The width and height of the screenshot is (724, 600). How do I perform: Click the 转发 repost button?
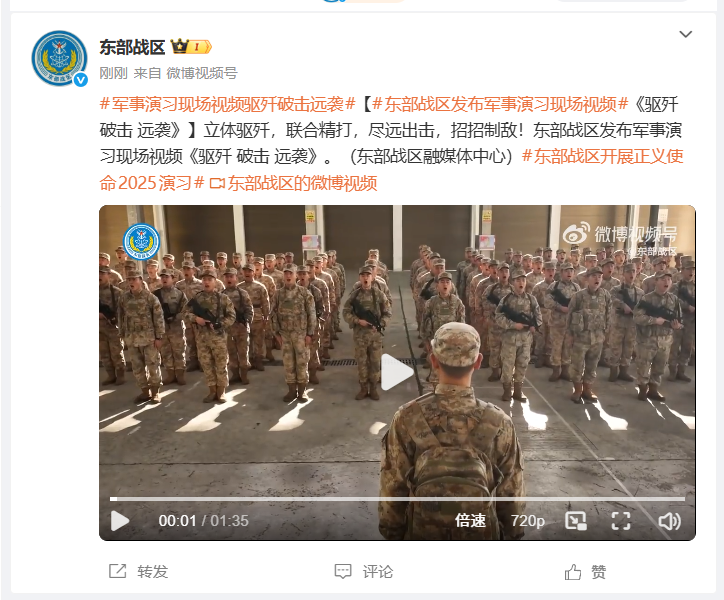138,571
